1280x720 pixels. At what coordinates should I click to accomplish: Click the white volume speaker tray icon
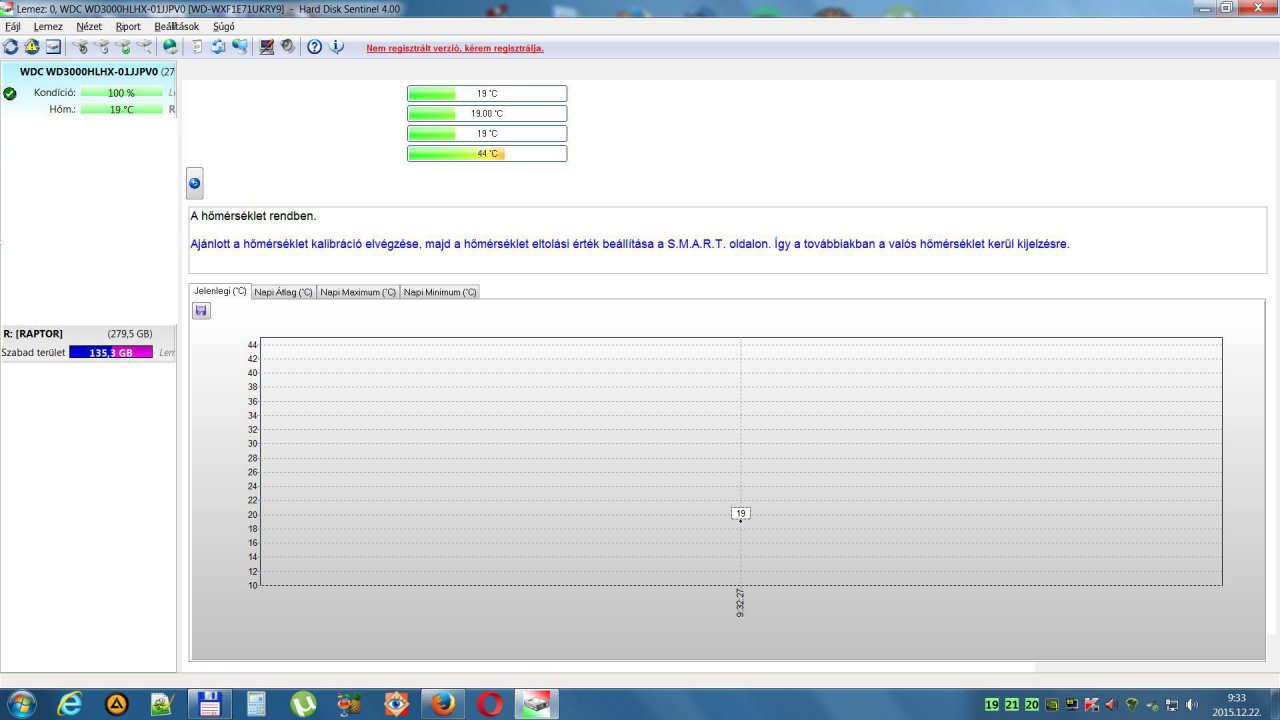pyautogui.click(x=1191, y=705)
